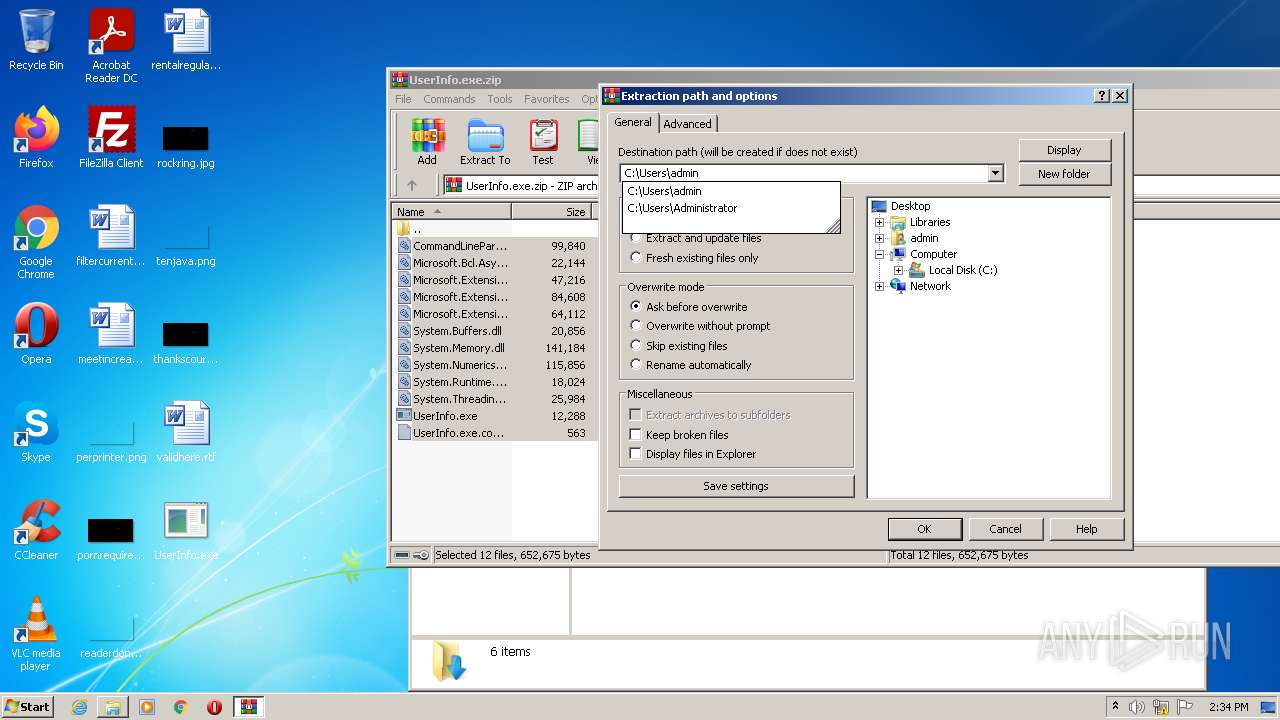
Task: Open Opera desktop shortcut
Action: 36,334
